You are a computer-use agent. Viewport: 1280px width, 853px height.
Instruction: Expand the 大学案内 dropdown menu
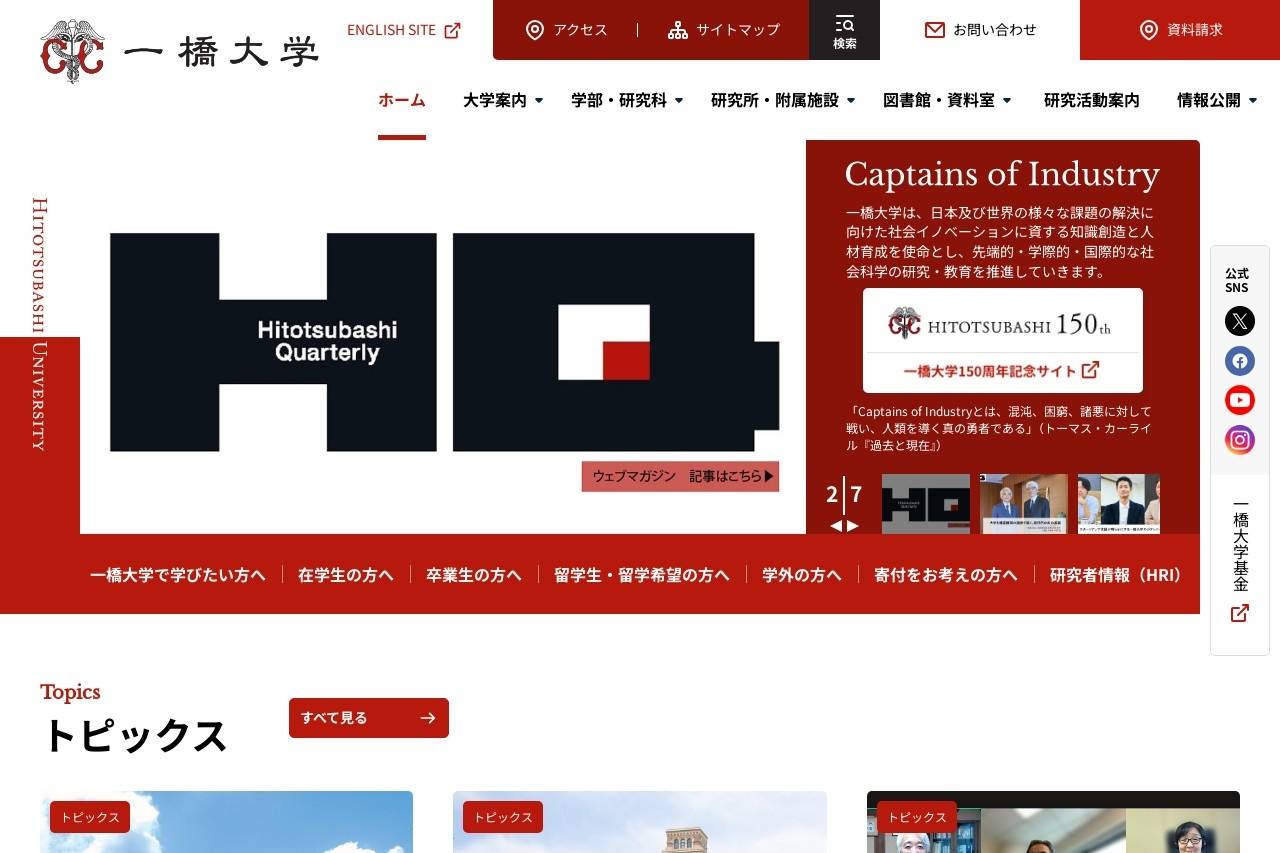tap(539, 100)
